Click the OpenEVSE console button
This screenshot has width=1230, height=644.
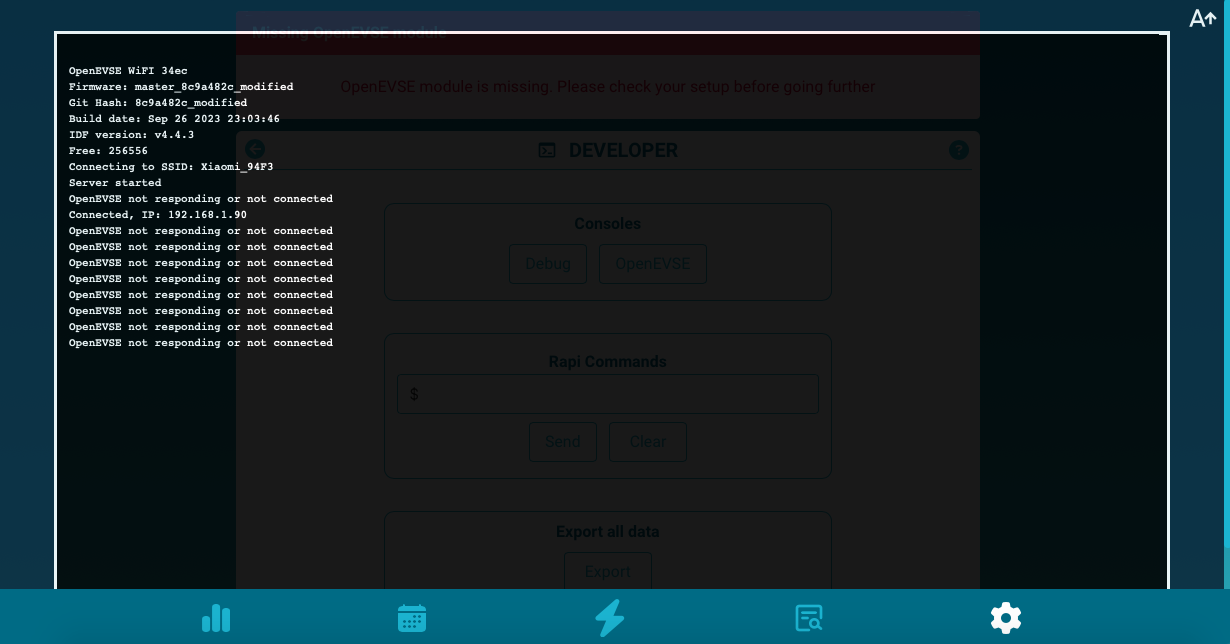[653, 264]
